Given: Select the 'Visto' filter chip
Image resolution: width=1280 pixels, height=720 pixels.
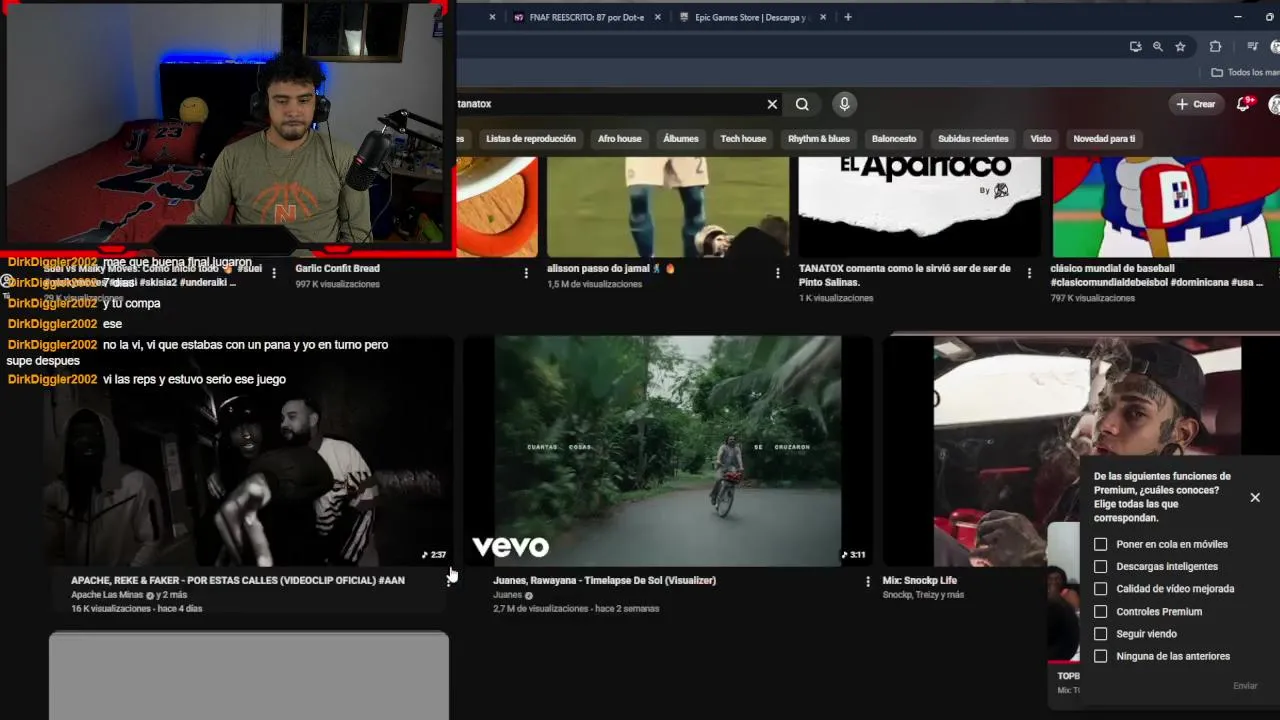Looking at the screenshot, I should click(x=1041, y=139).
